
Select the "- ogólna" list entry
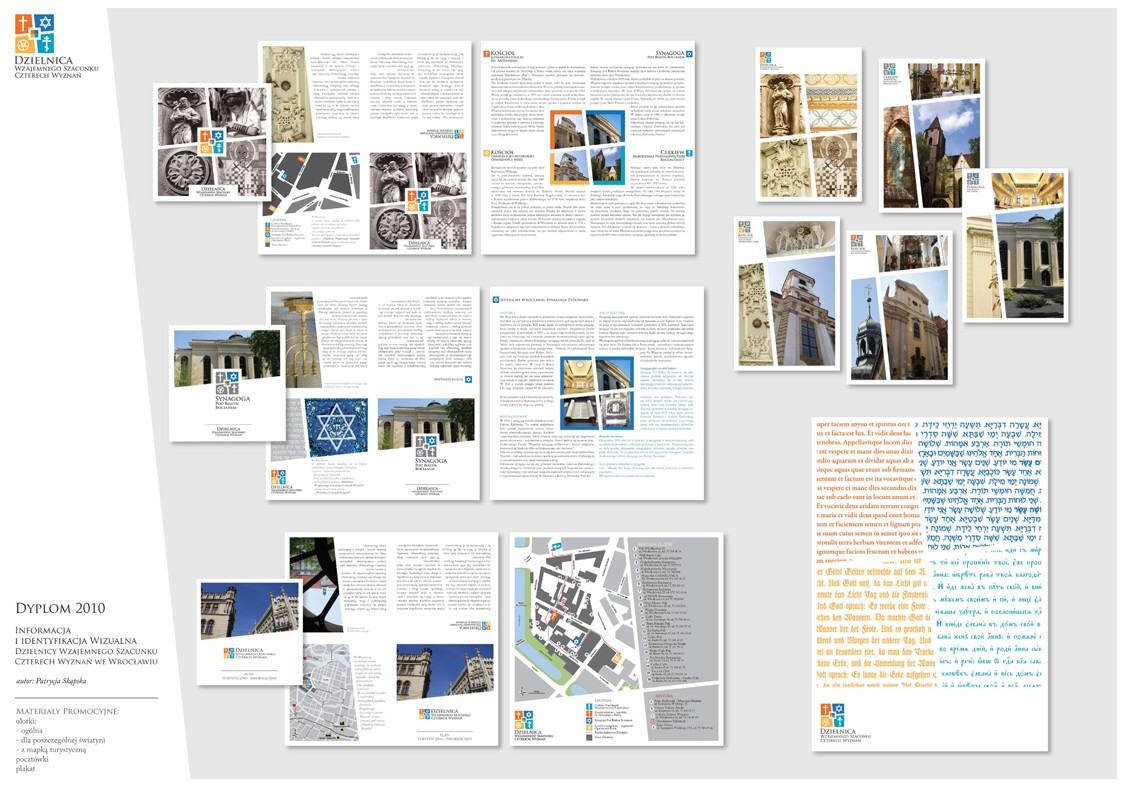coord(31,730)
